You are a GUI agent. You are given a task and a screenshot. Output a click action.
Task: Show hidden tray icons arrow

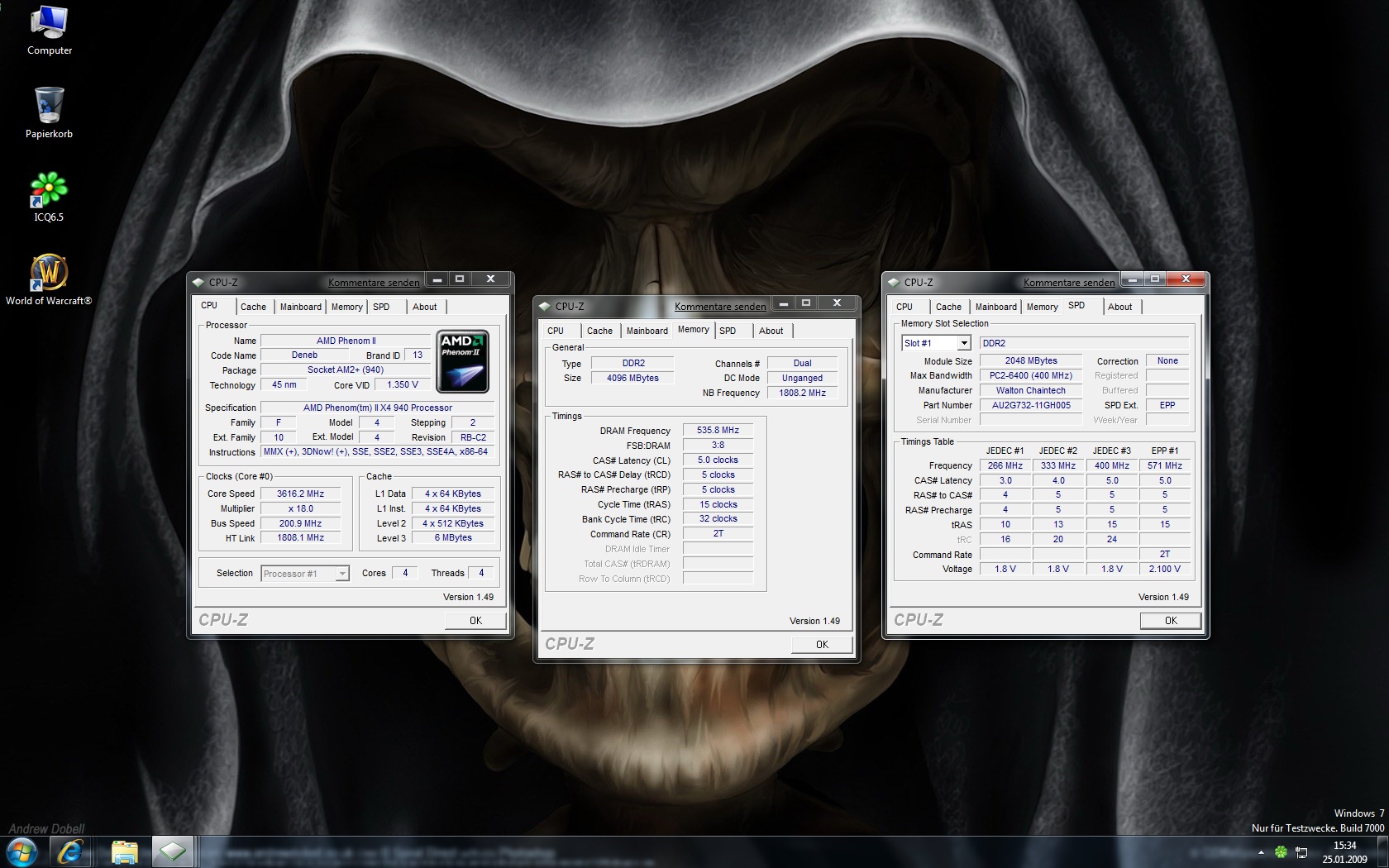(x=1261, y=851)
